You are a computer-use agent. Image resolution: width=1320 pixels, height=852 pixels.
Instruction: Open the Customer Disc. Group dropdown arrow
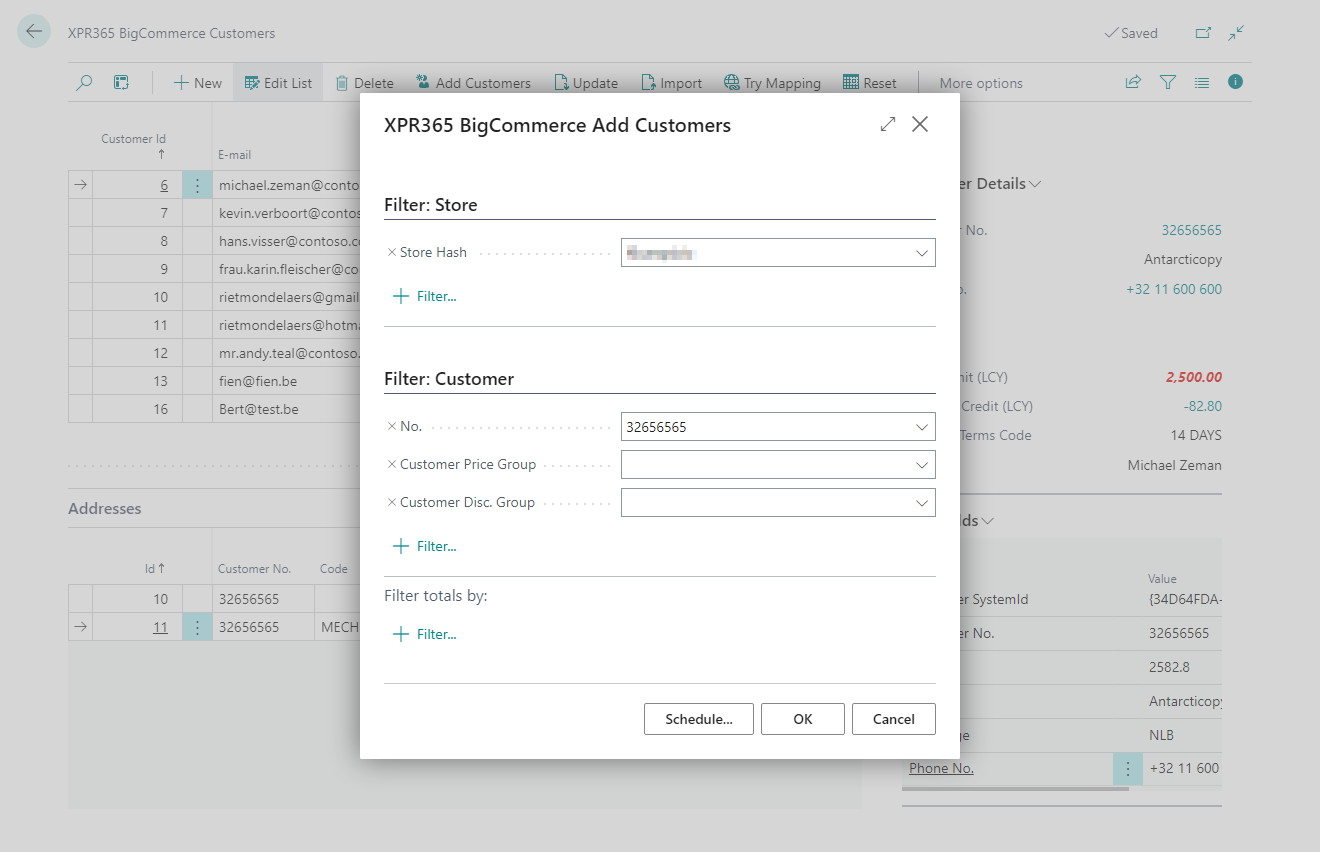point(922,503)
